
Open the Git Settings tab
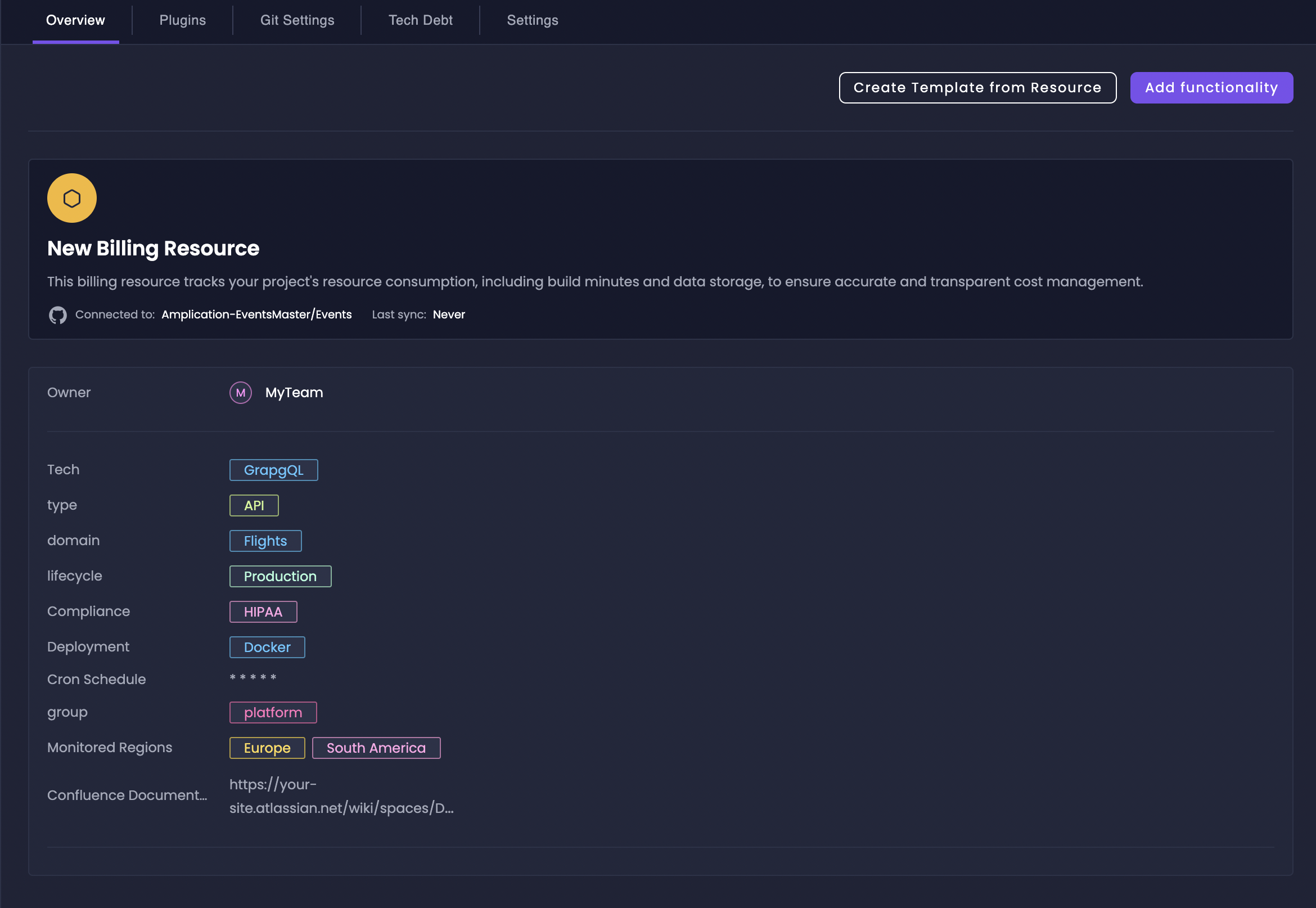pyautogui.click(x=297, y=20)
